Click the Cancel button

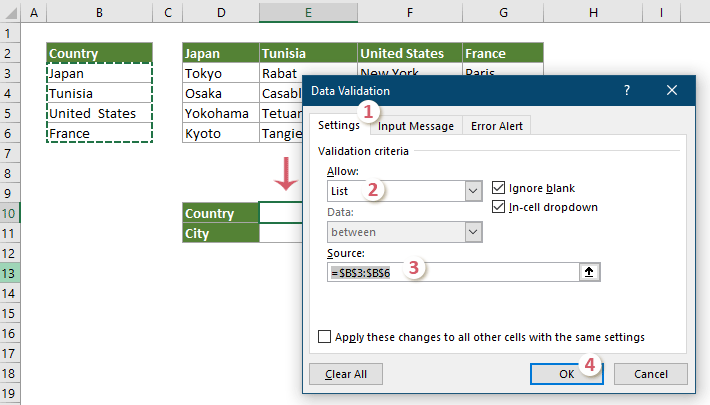coord(649,374)
